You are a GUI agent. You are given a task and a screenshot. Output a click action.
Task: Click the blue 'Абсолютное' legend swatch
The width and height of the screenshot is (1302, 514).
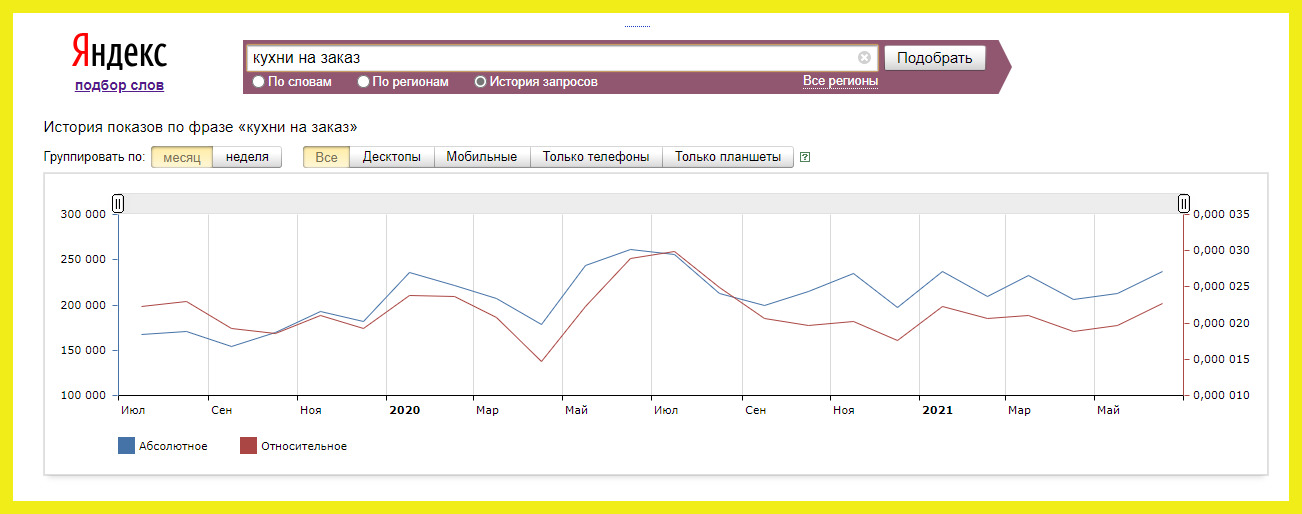126,446
